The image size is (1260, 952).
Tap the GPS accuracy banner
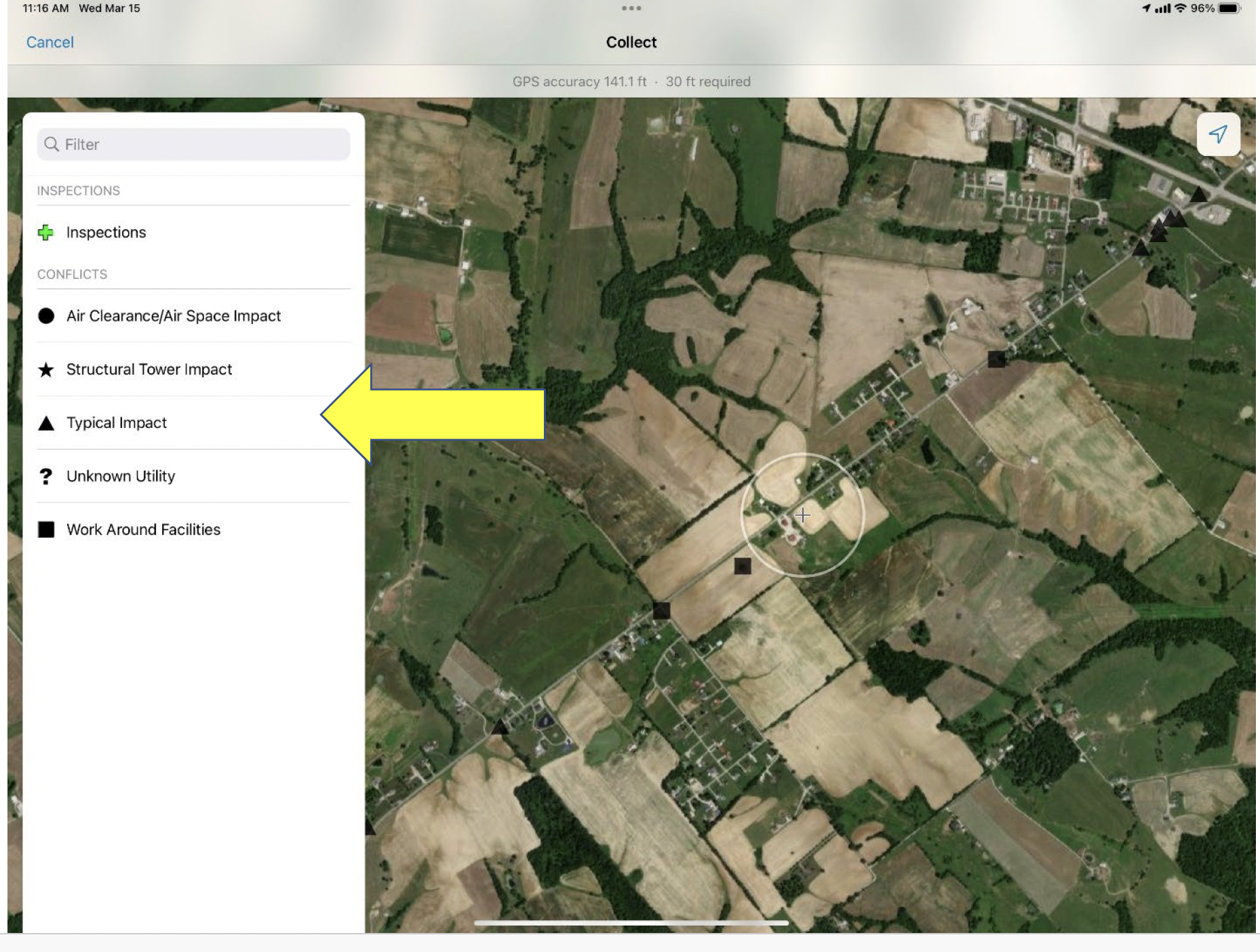point(631,81)
